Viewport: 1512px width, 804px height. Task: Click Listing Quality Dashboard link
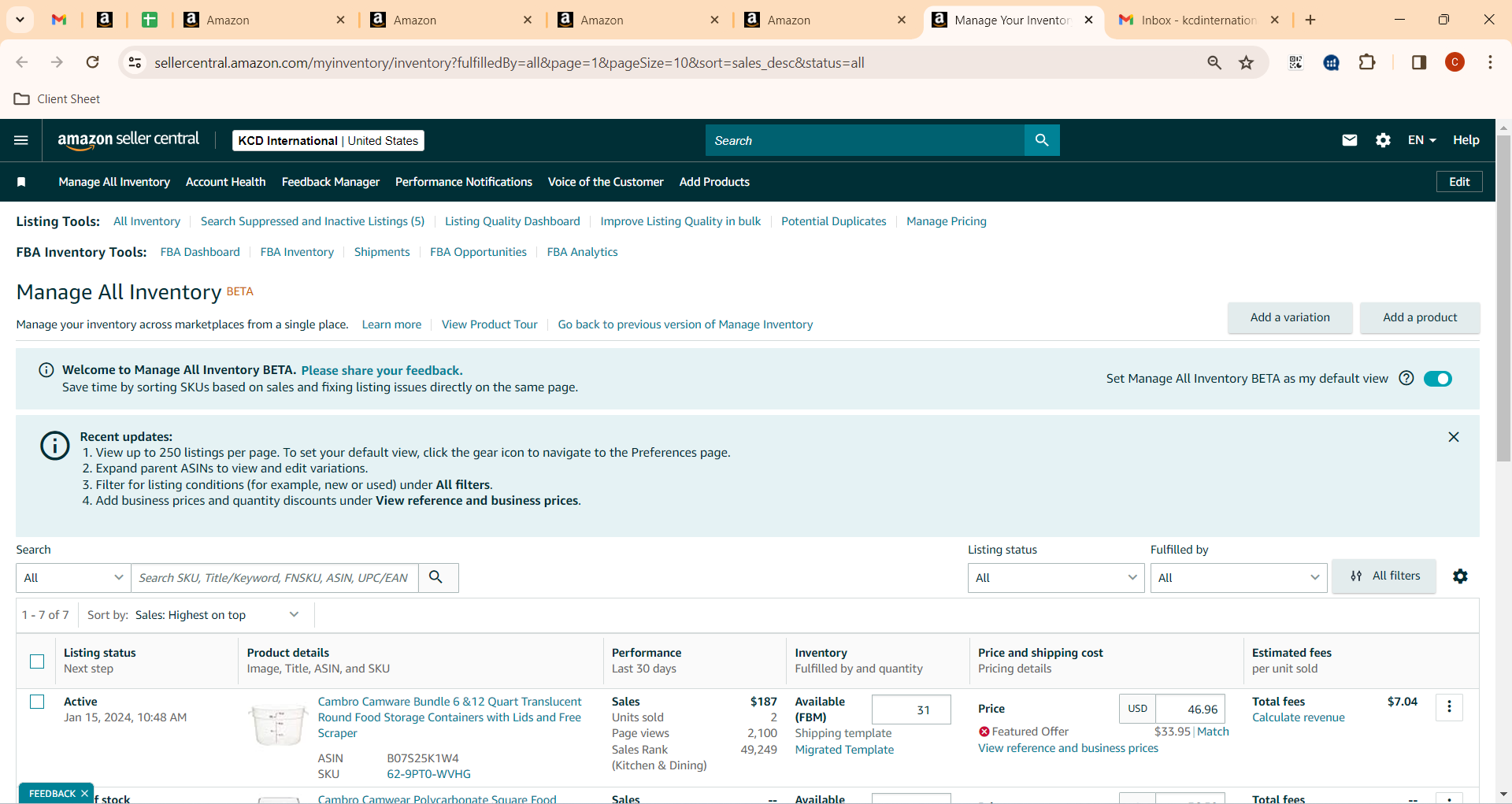pos(513,221)
